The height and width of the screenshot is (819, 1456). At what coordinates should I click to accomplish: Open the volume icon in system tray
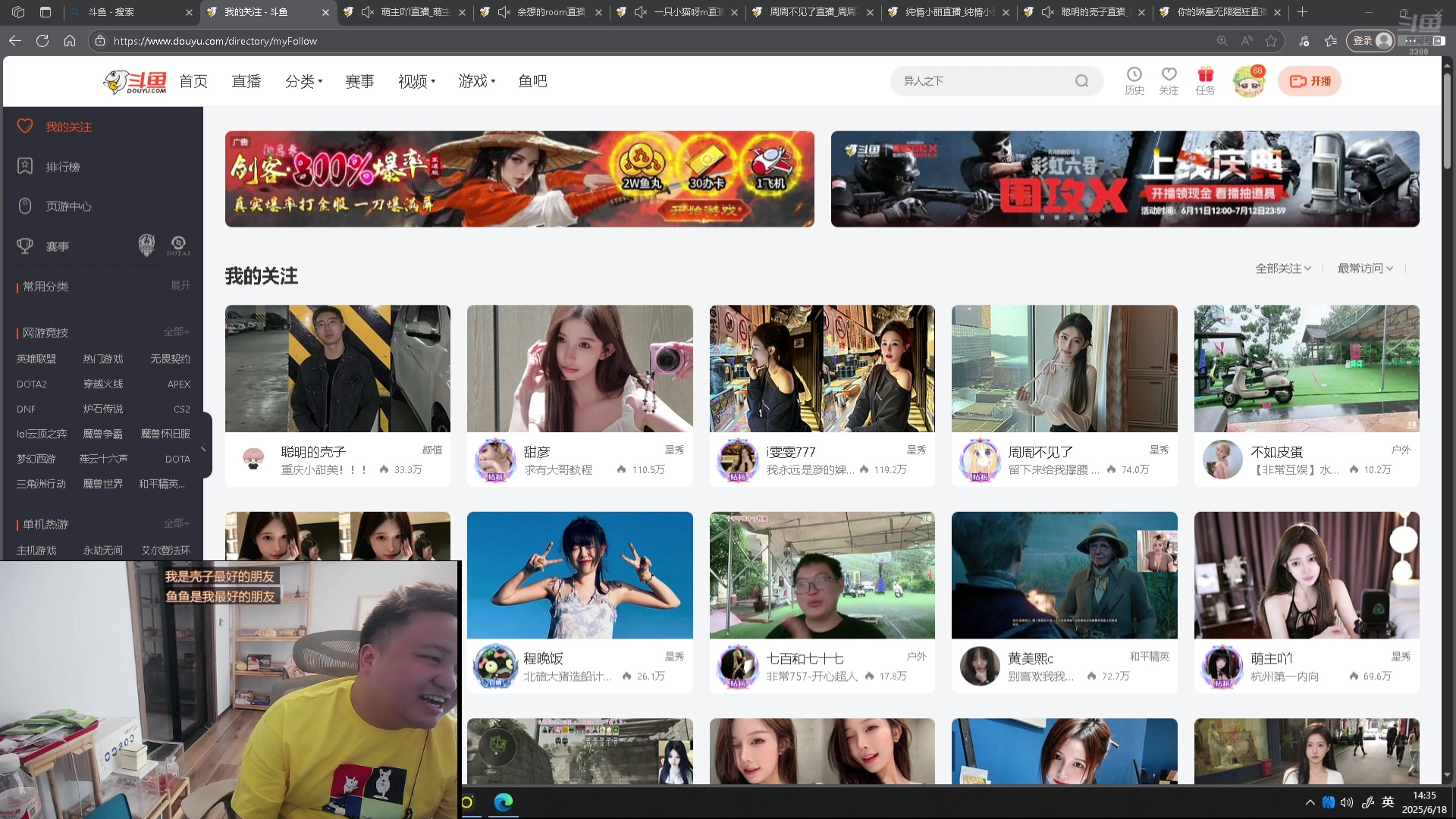point(1347,802)
